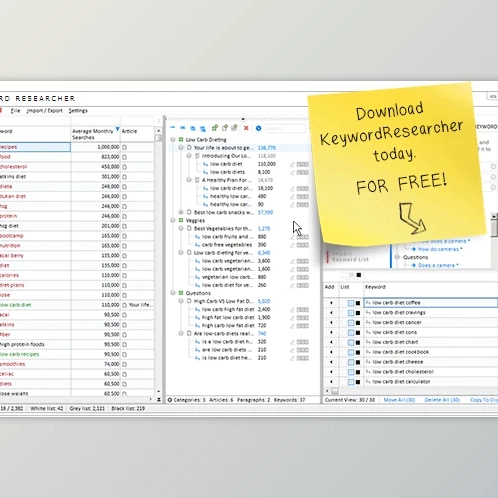Collapse the Questions category in tree
This screenshot has width=498, height=498.
(x=173, y=293)
